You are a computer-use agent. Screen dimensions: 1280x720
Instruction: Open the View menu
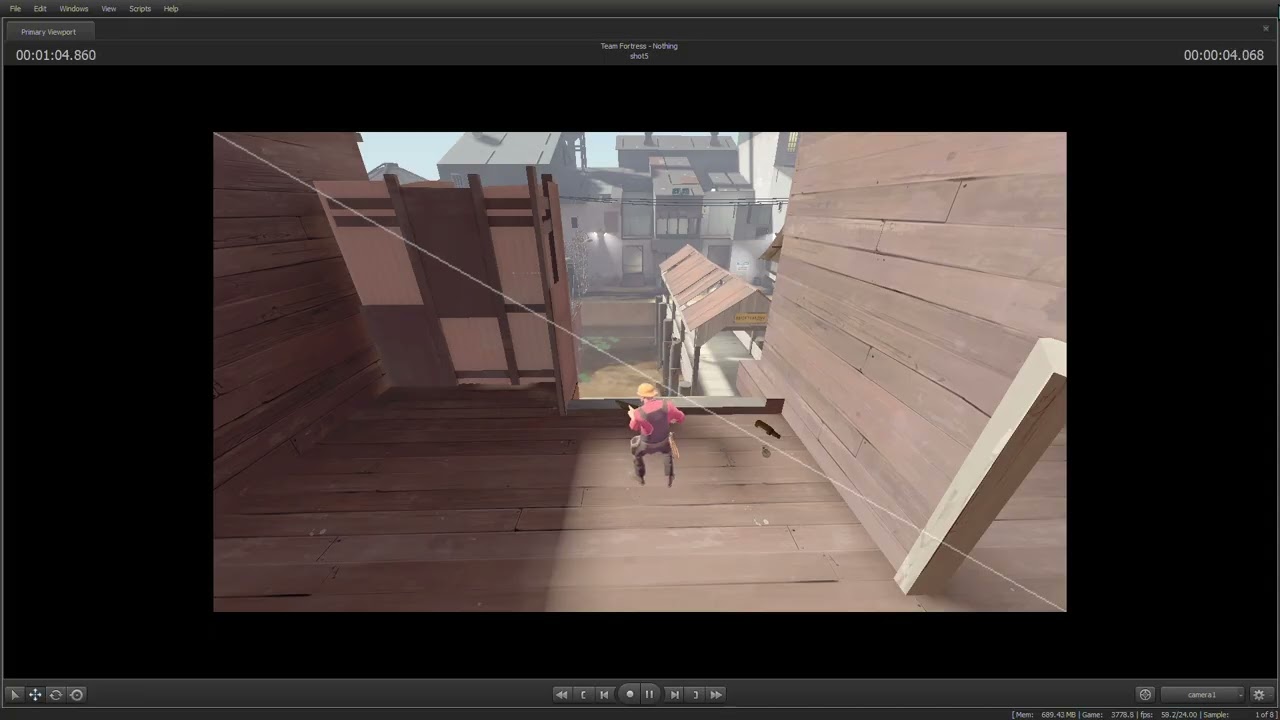(x=109, y=8)
